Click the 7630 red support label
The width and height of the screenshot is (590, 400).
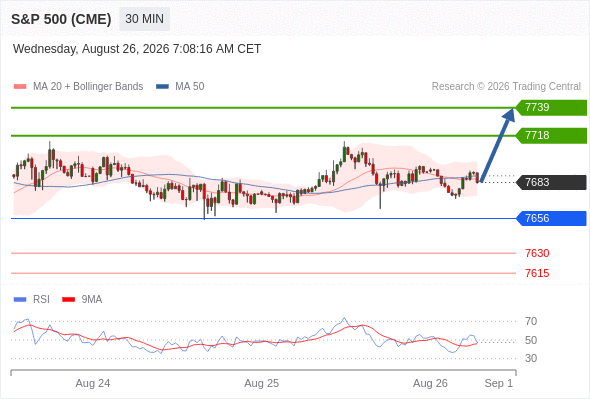coord(537,253)
